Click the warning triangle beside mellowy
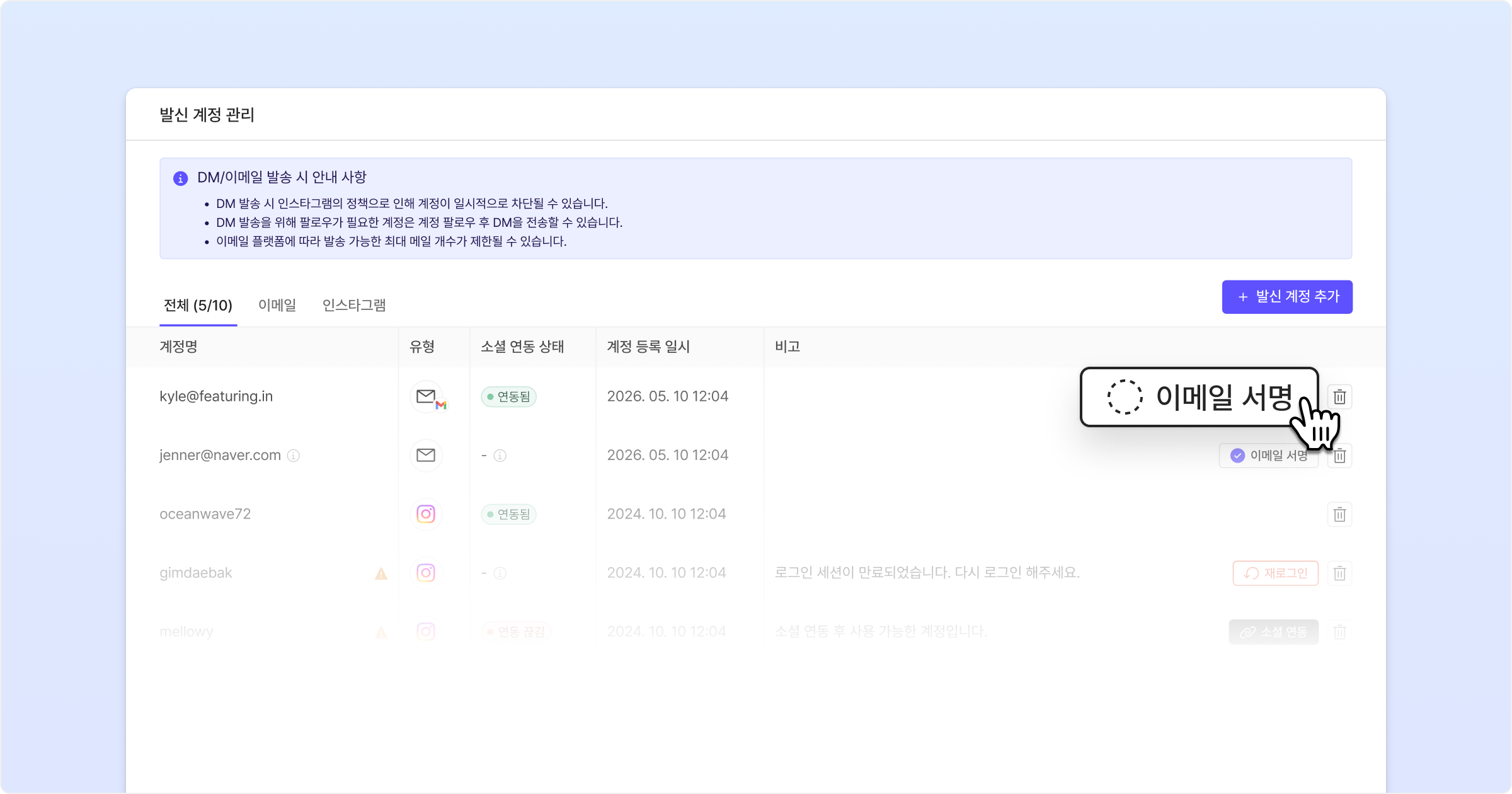This screenshot has width=1512, height=794. [x=381, y=632]
